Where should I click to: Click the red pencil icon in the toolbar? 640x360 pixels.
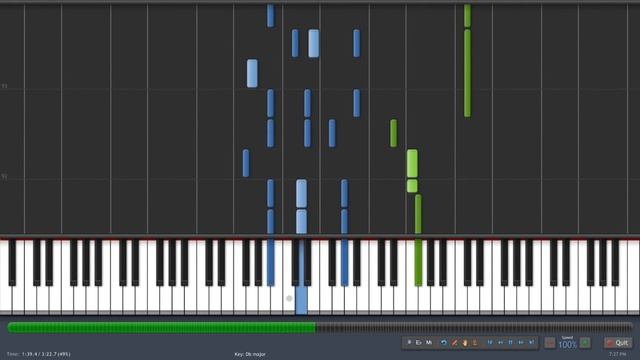(x=454, y=343)
